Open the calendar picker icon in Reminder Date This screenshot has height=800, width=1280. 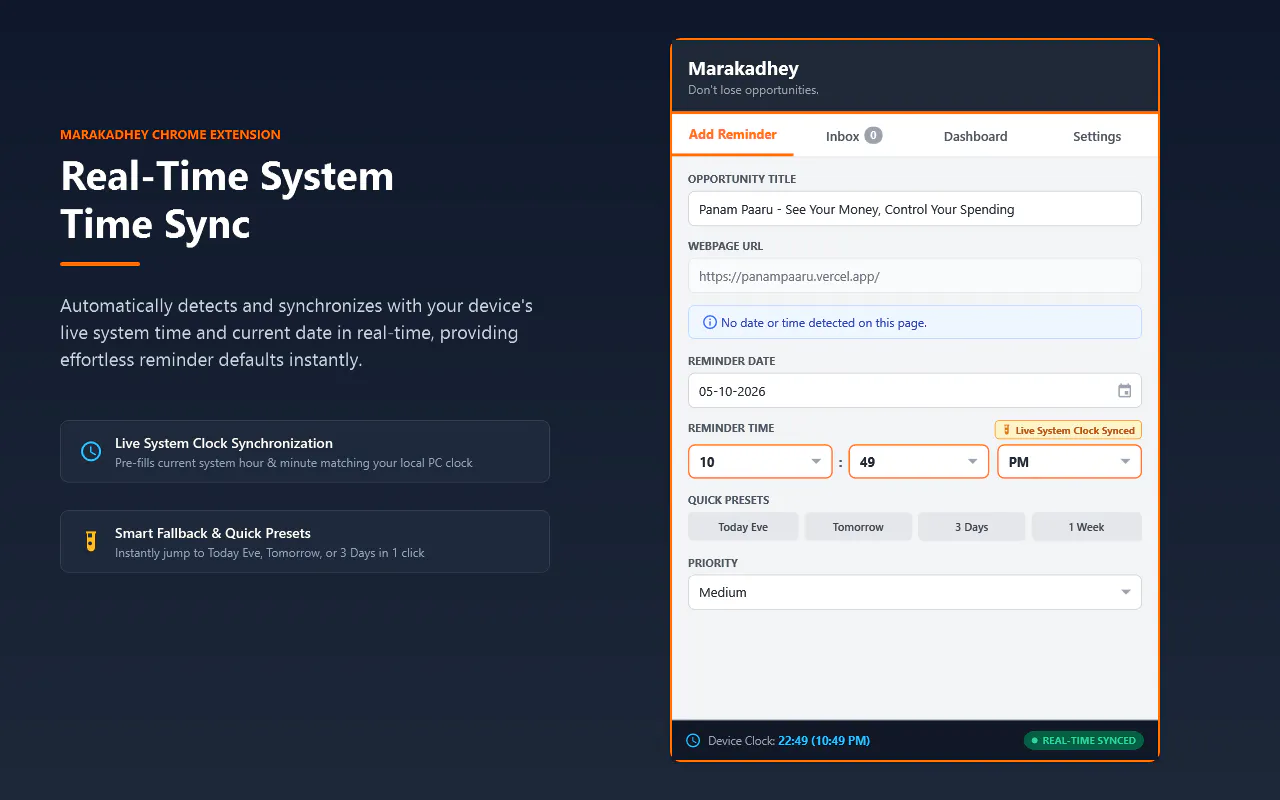point(1125,391)
